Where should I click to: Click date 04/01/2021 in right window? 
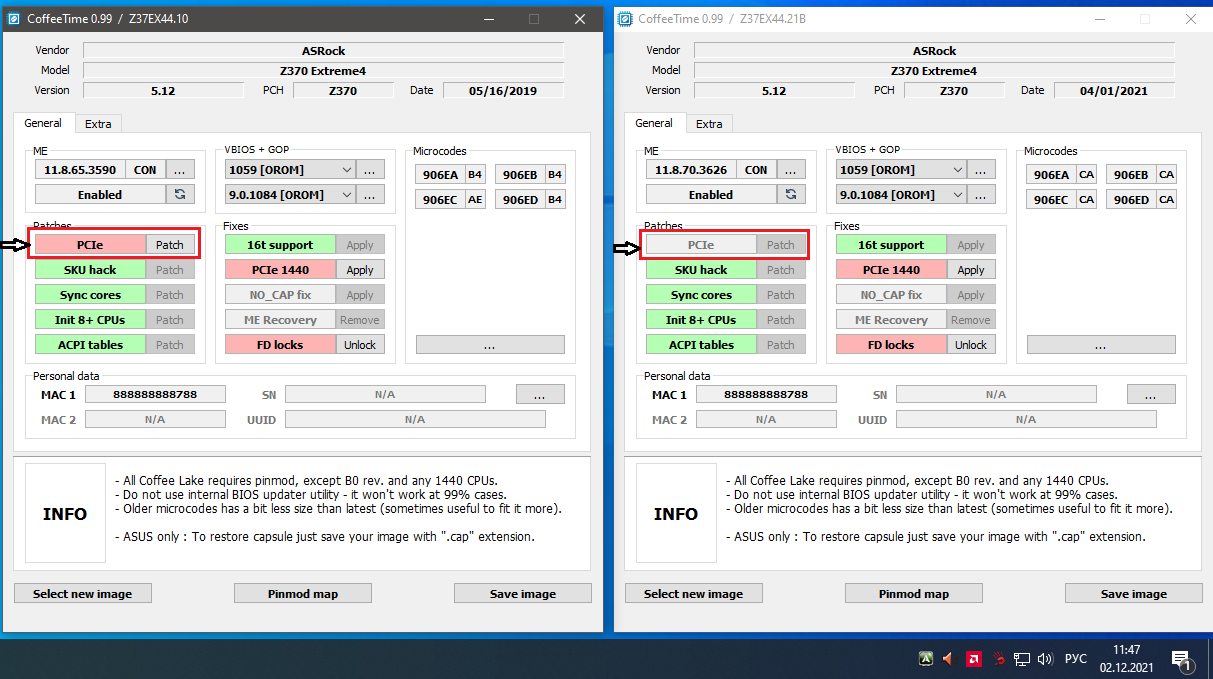pyautogui.click(x=1114, y=91)
